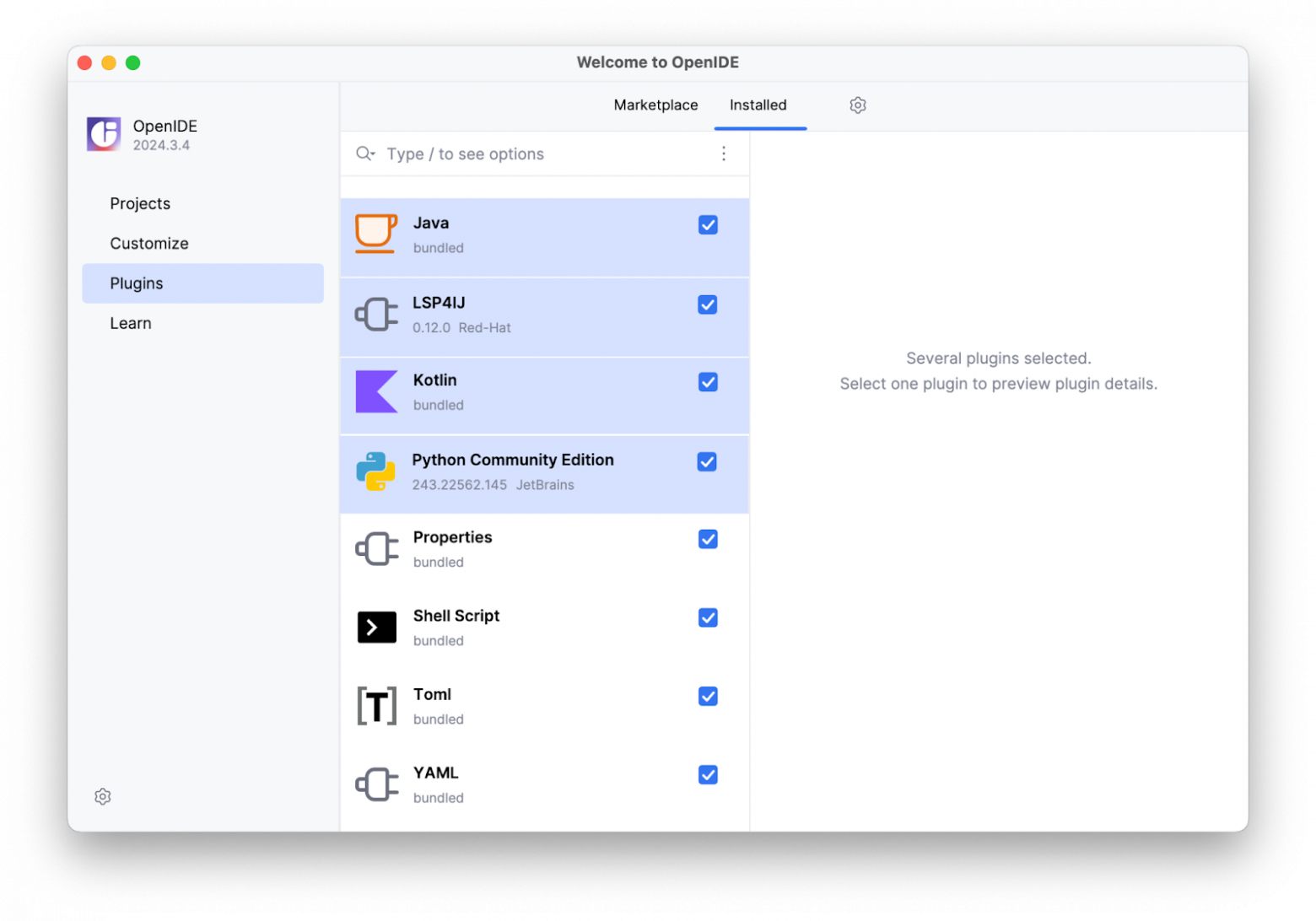This screenshot has height=921, width=1316.
Task: Select the Kotlin plugin name
Action: tap(434, 380)
